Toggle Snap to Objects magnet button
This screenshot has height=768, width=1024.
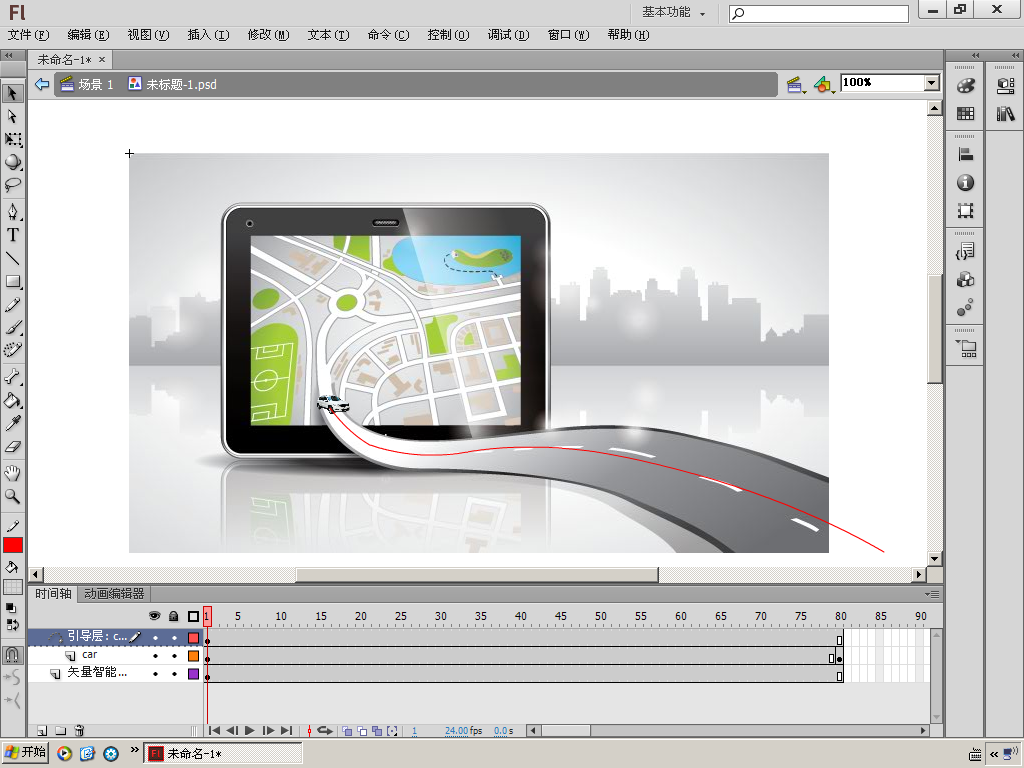coord(12,654)
